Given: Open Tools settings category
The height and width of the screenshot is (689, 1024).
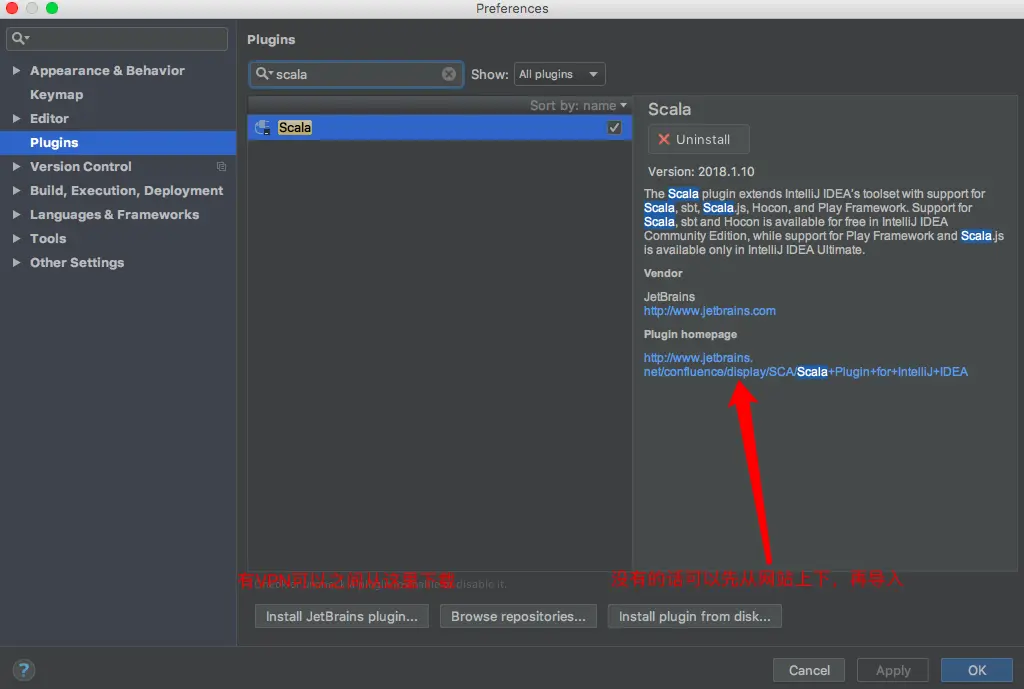Looking at the screenshot, I should (48, 238).
